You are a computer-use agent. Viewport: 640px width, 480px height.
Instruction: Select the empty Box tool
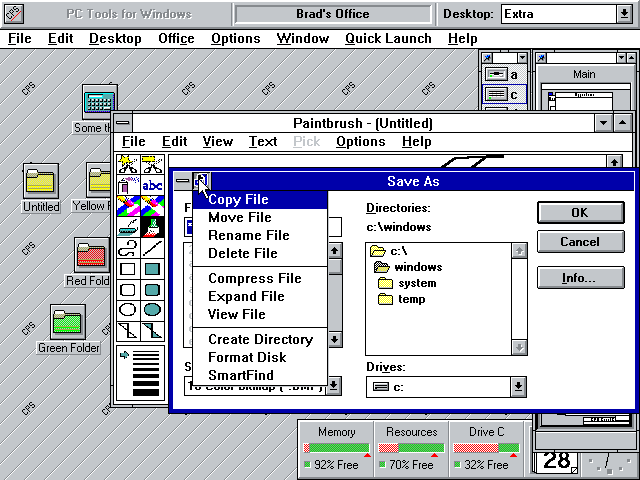[128, 269]
